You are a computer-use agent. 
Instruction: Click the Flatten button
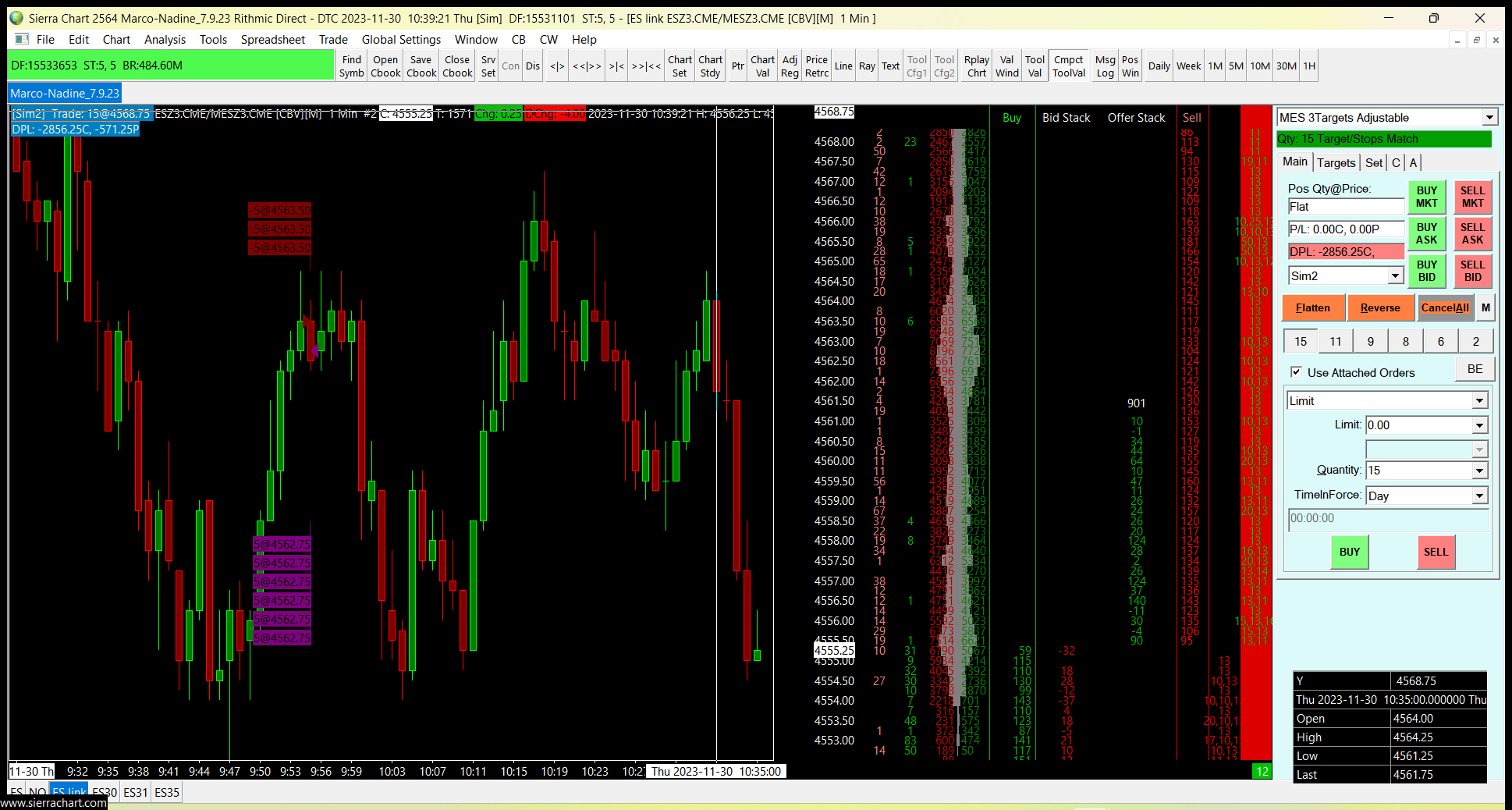tap(1313, 307)
